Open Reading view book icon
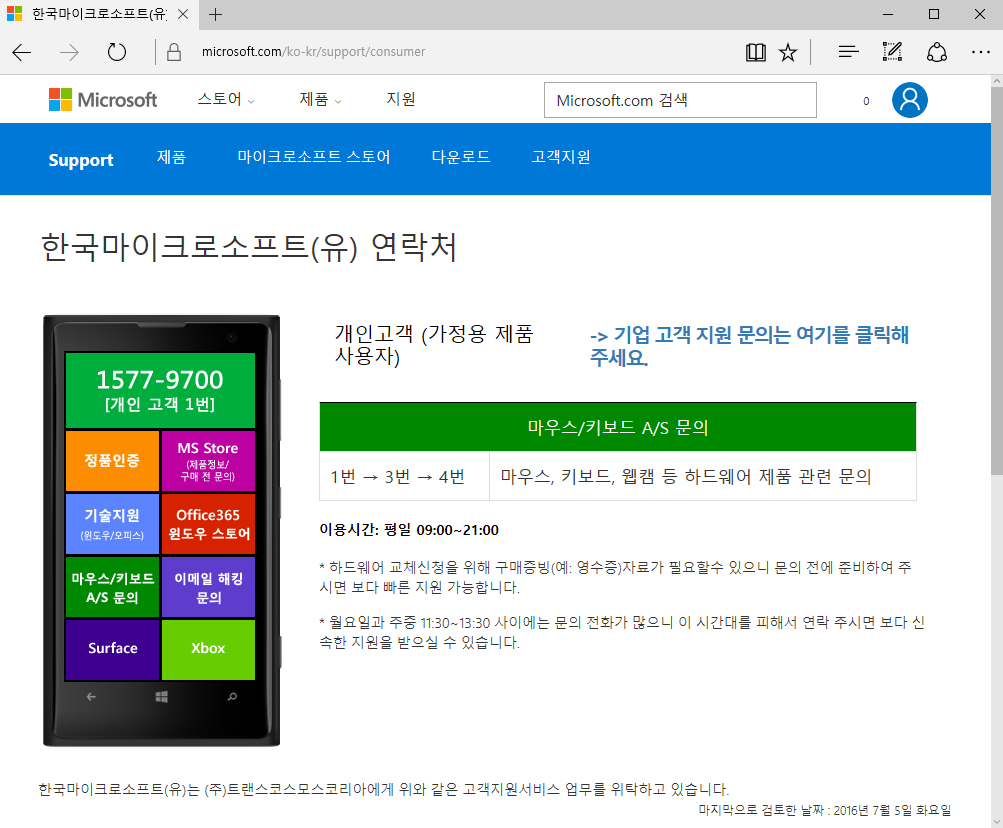 click(x=755, y=52)
